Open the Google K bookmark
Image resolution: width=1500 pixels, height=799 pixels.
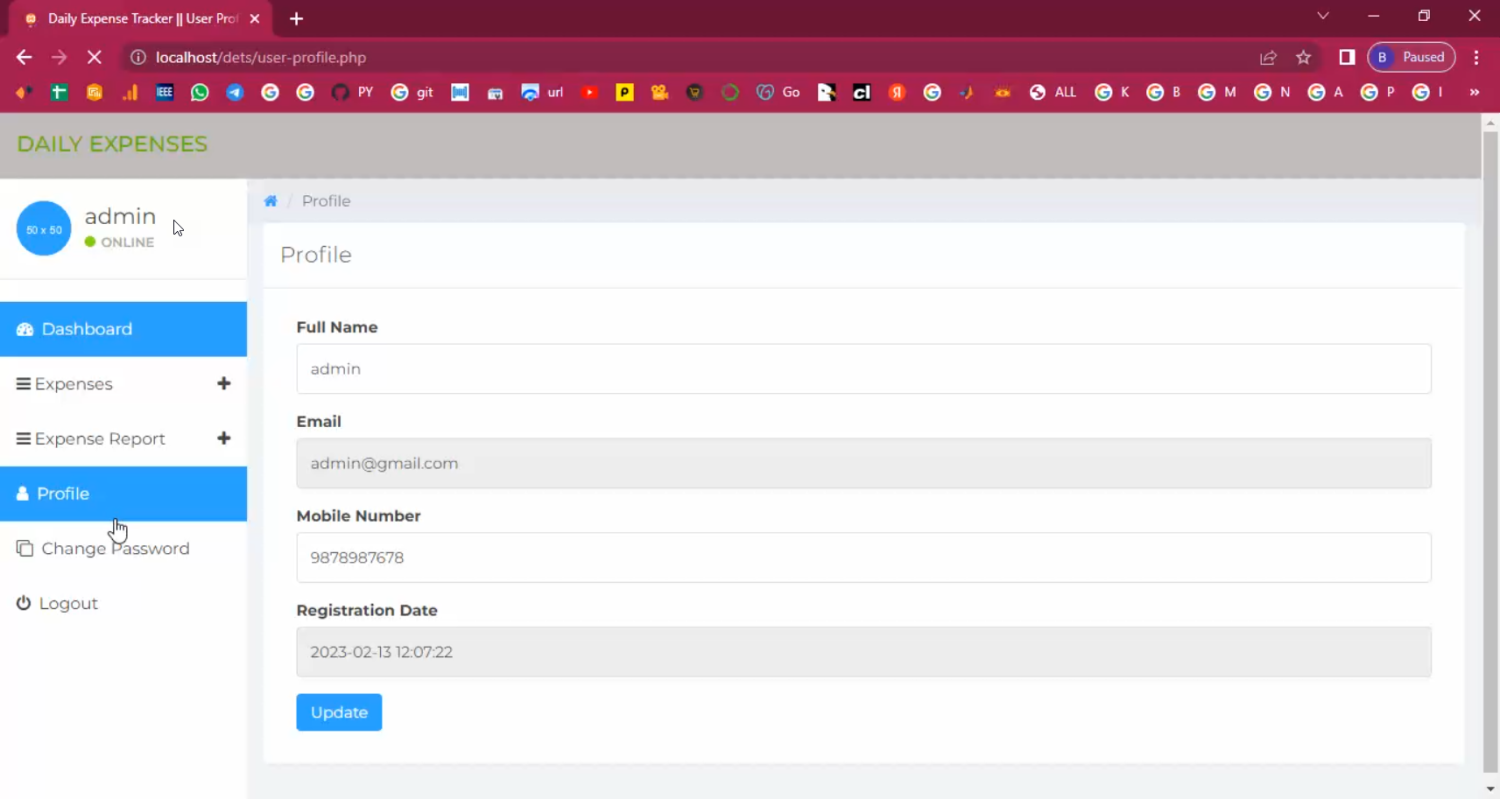coord(1112,92)
